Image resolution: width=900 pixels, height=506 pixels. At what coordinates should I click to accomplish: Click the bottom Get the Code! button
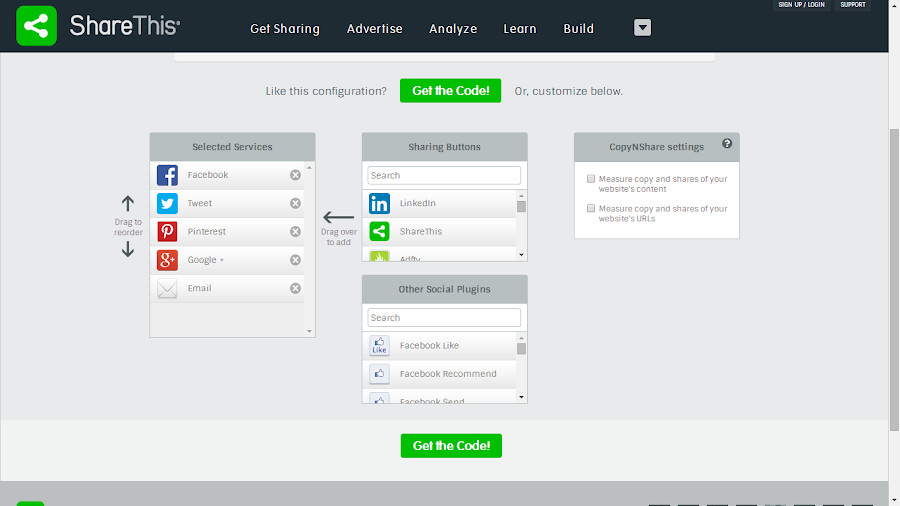tap(451, 446)
